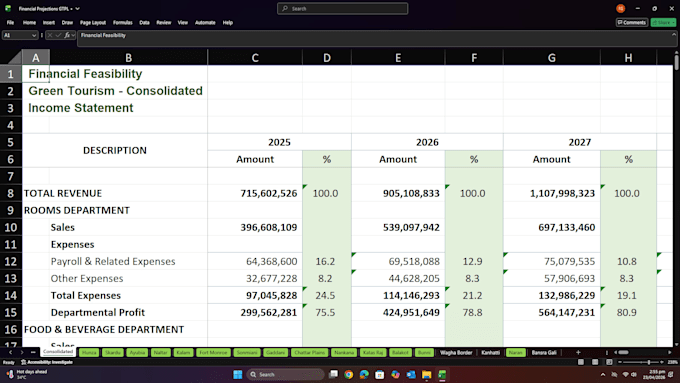This screenshot has height=383, width=680.
Task: Switch to the Insert ribbon tab
Action: click(49, 23)
